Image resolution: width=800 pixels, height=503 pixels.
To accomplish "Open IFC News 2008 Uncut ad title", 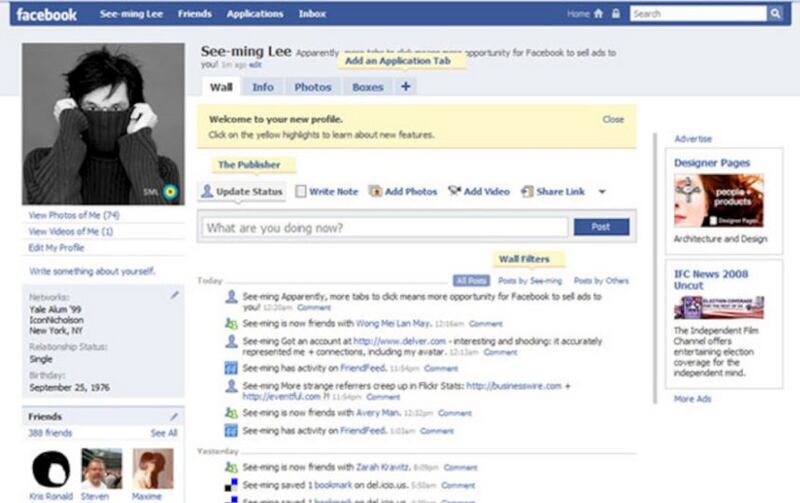I will (711, 280).
